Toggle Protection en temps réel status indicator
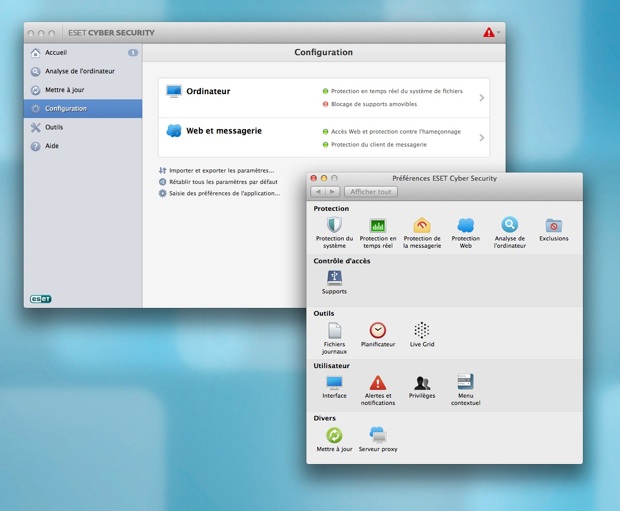 325,91
